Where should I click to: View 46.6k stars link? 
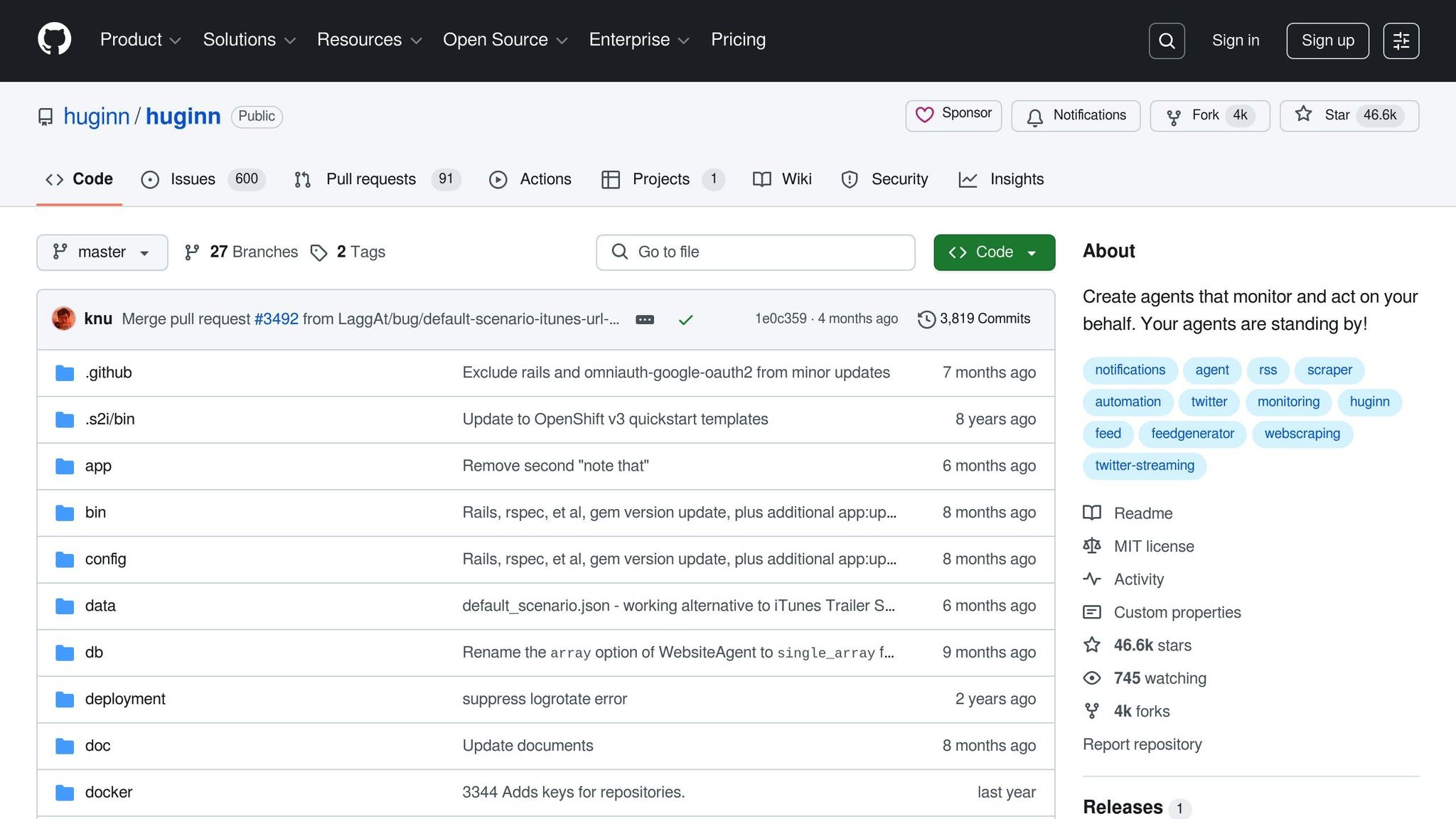[1137, 645]
